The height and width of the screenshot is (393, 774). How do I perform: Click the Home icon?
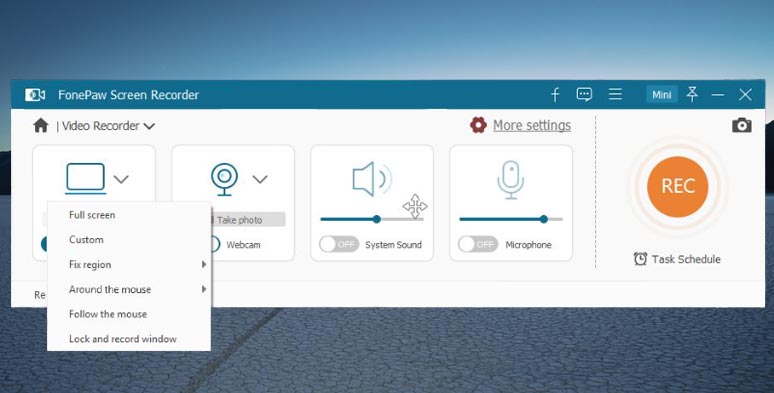click(41, 125)
